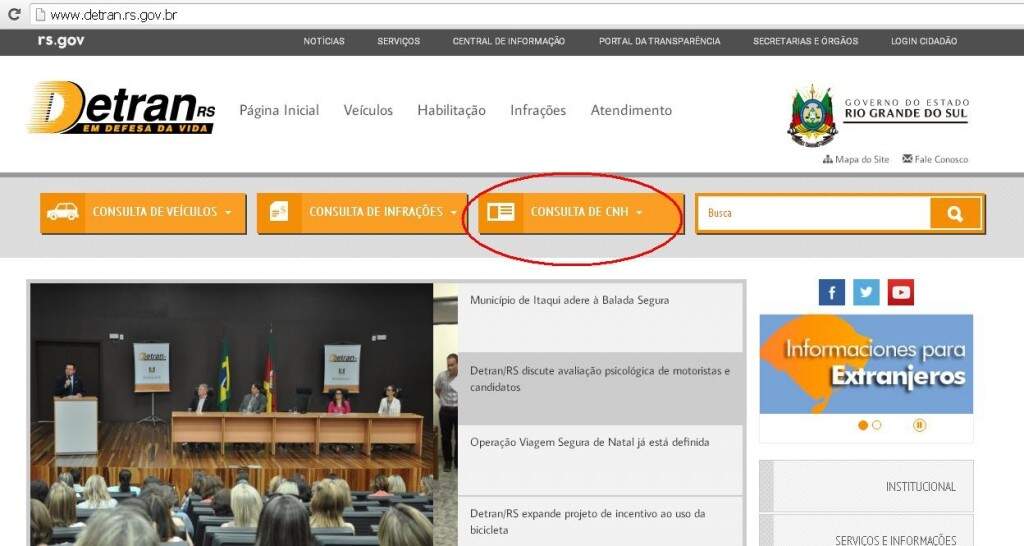Go to the Infrações menu item

coord(538,110)
